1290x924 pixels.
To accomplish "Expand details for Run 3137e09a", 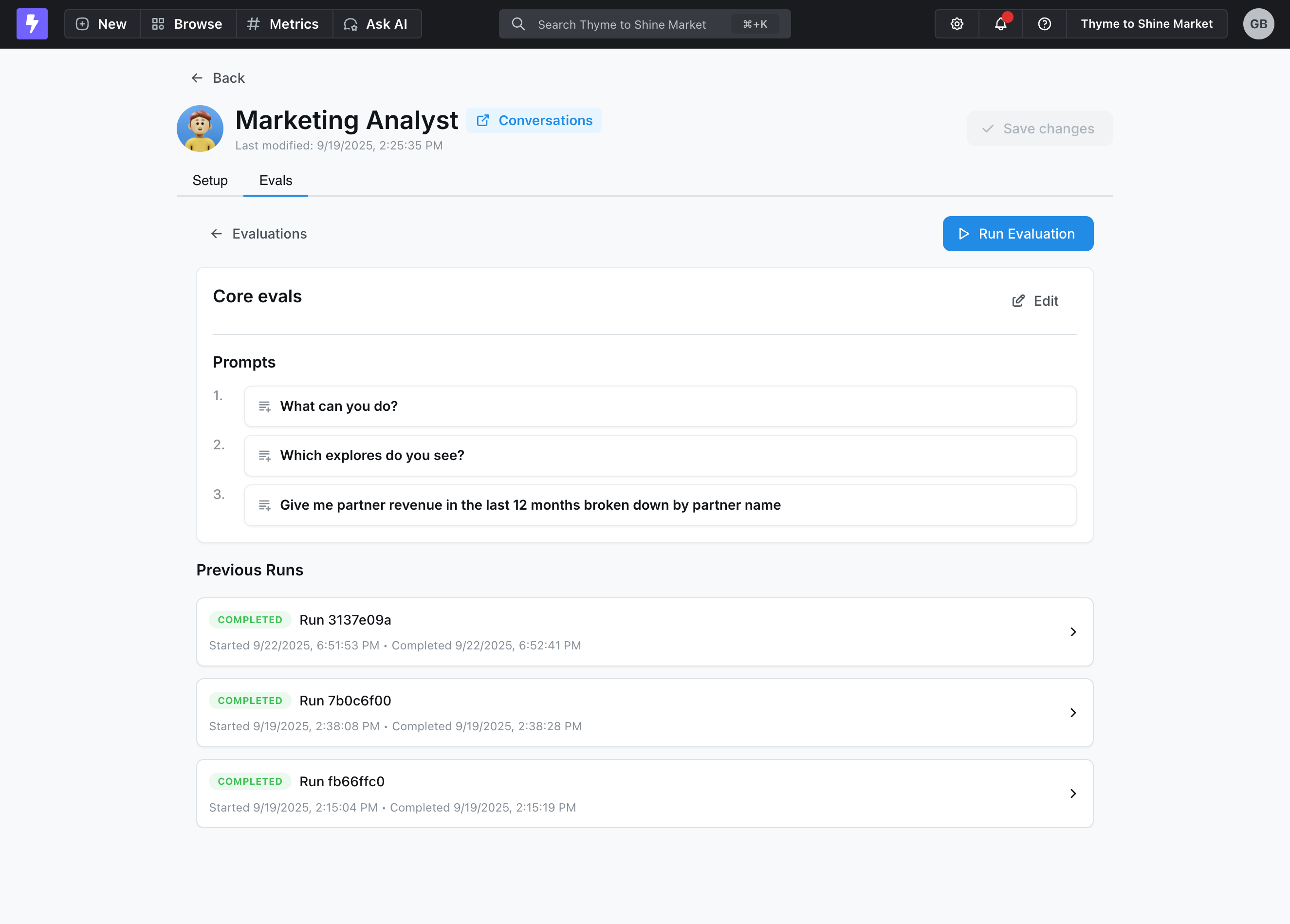I will point(1074,631).
